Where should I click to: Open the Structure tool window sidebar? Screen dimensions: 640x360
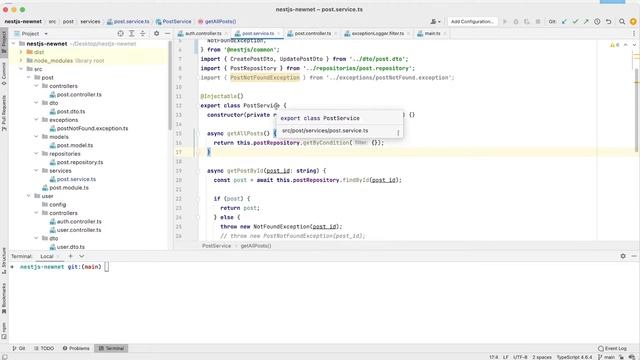[x=4, y=260]
